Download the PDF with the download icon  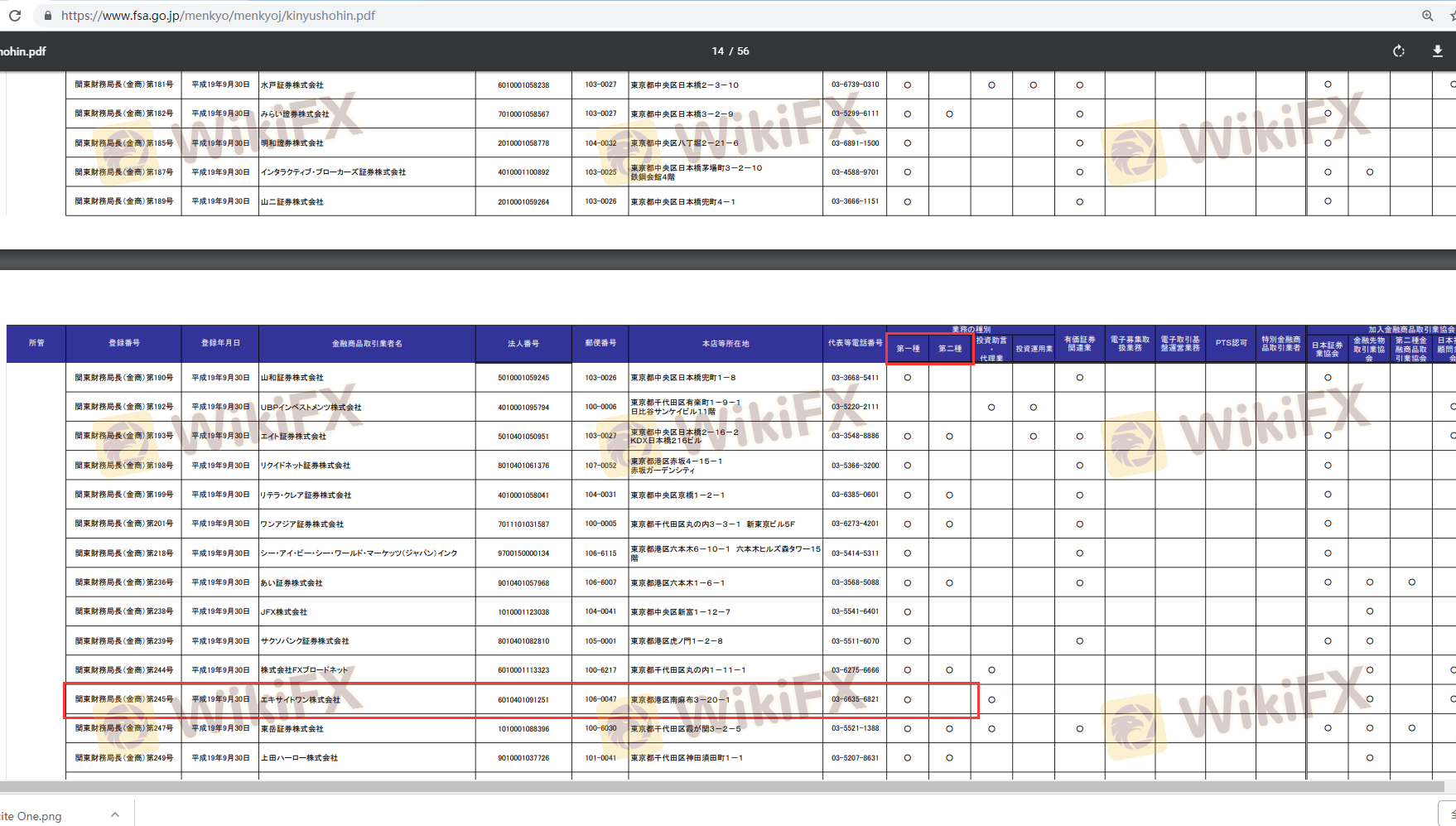click(1437, 51)
